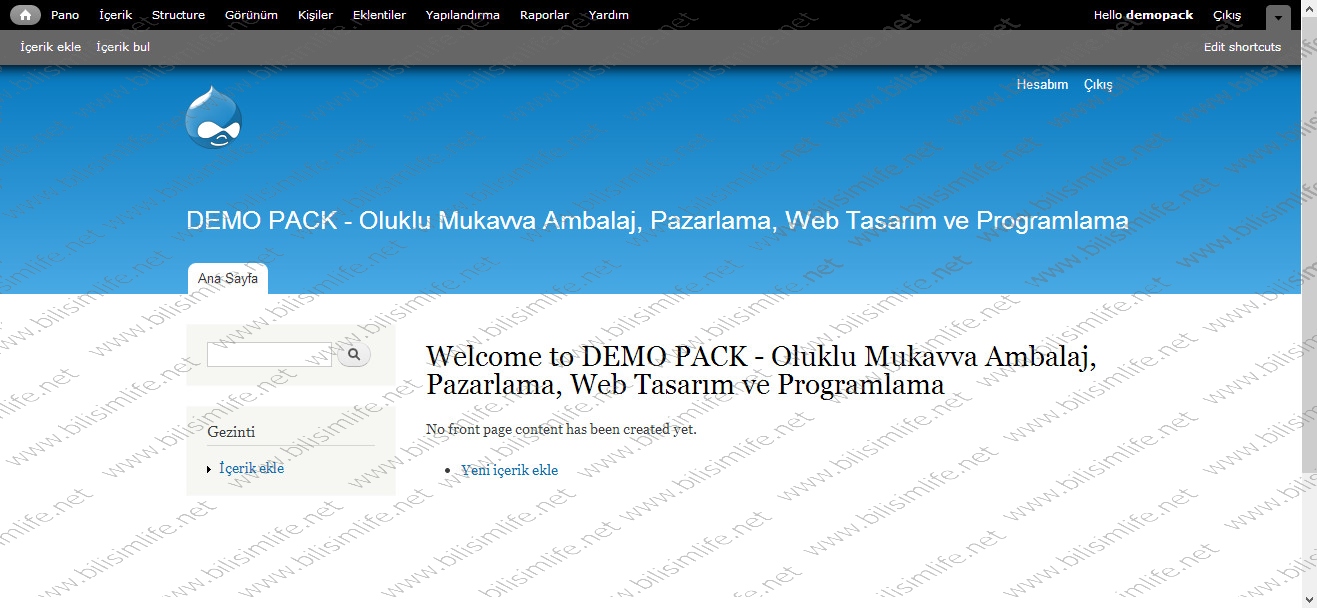Click the DEMO PACK site name title
1317x608 pixels.
point(657,221)
